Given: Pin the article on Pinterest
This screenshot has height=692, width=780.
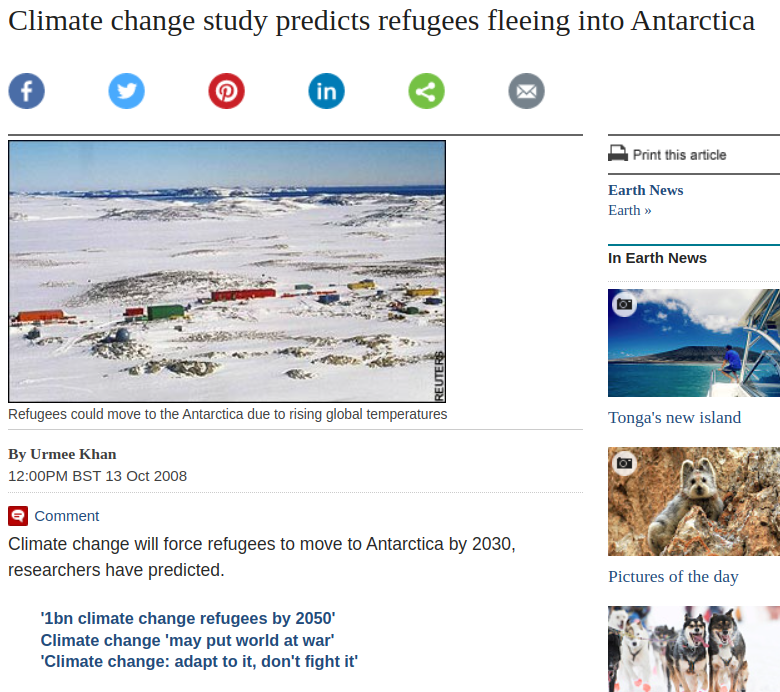Looking at the screenshot, I should tap(227, 91).
